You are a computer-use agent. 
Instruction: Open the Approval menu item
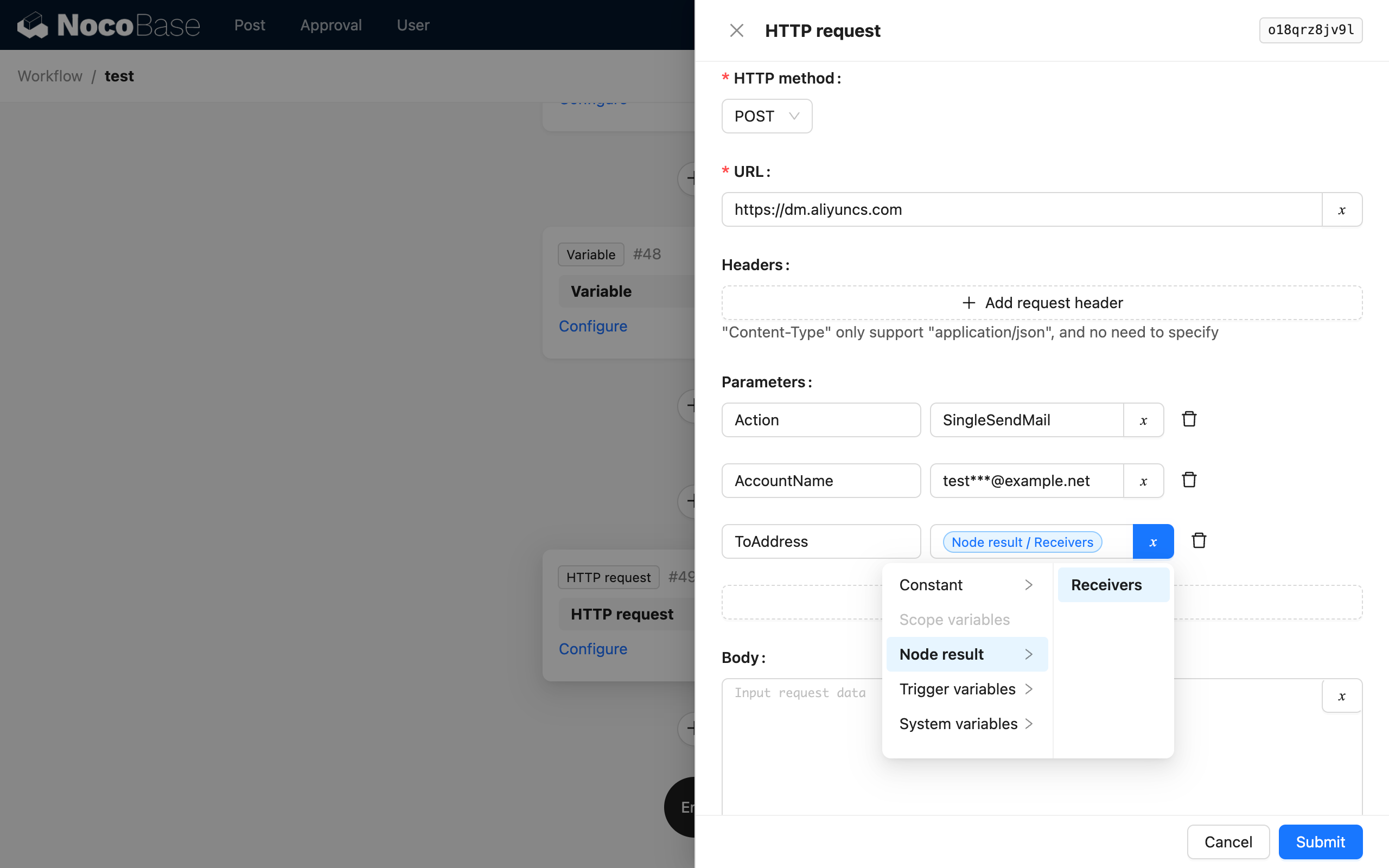coord(331,25)
